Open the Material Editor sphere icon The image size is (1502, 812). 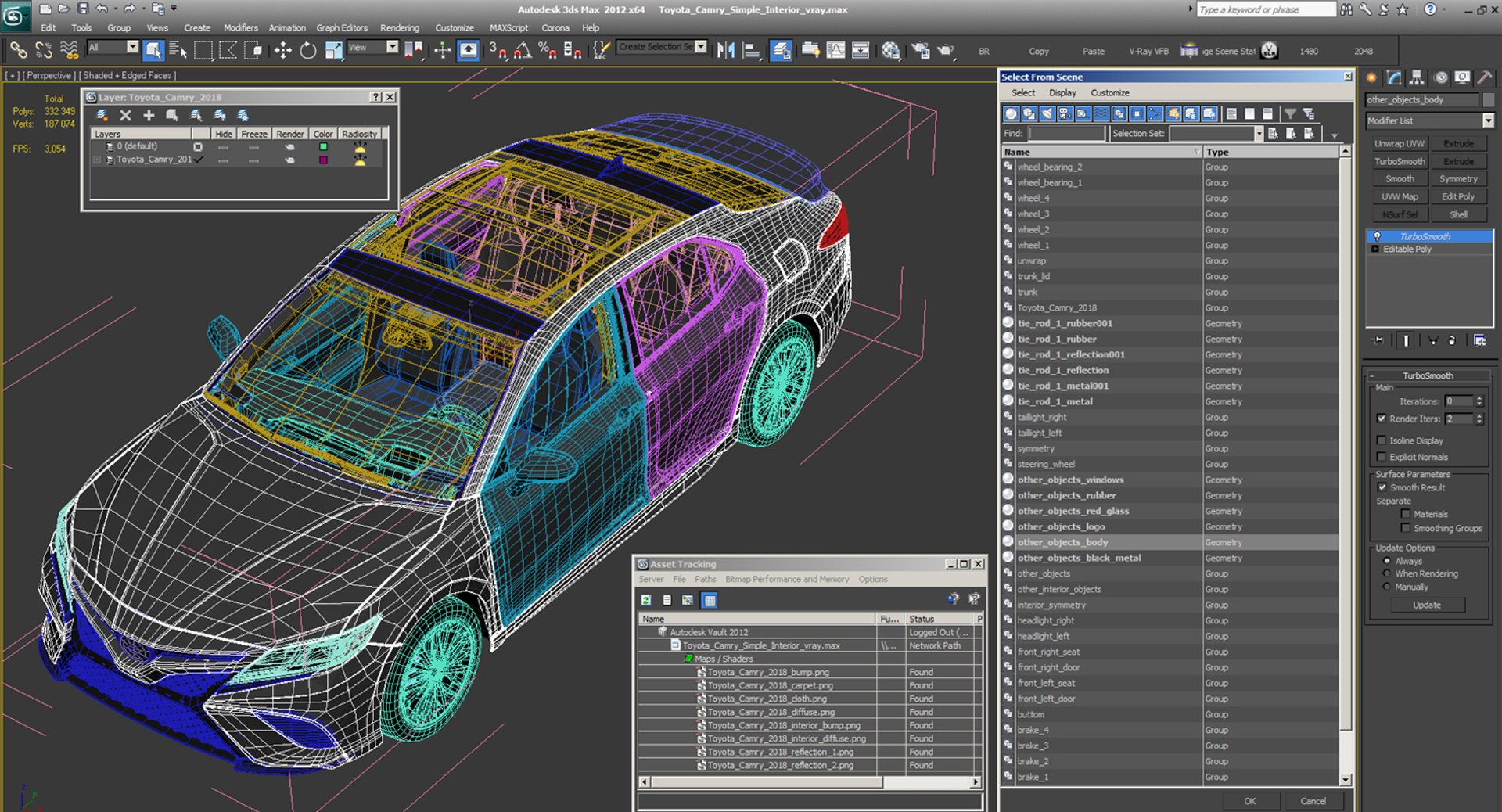pos(890,51)
